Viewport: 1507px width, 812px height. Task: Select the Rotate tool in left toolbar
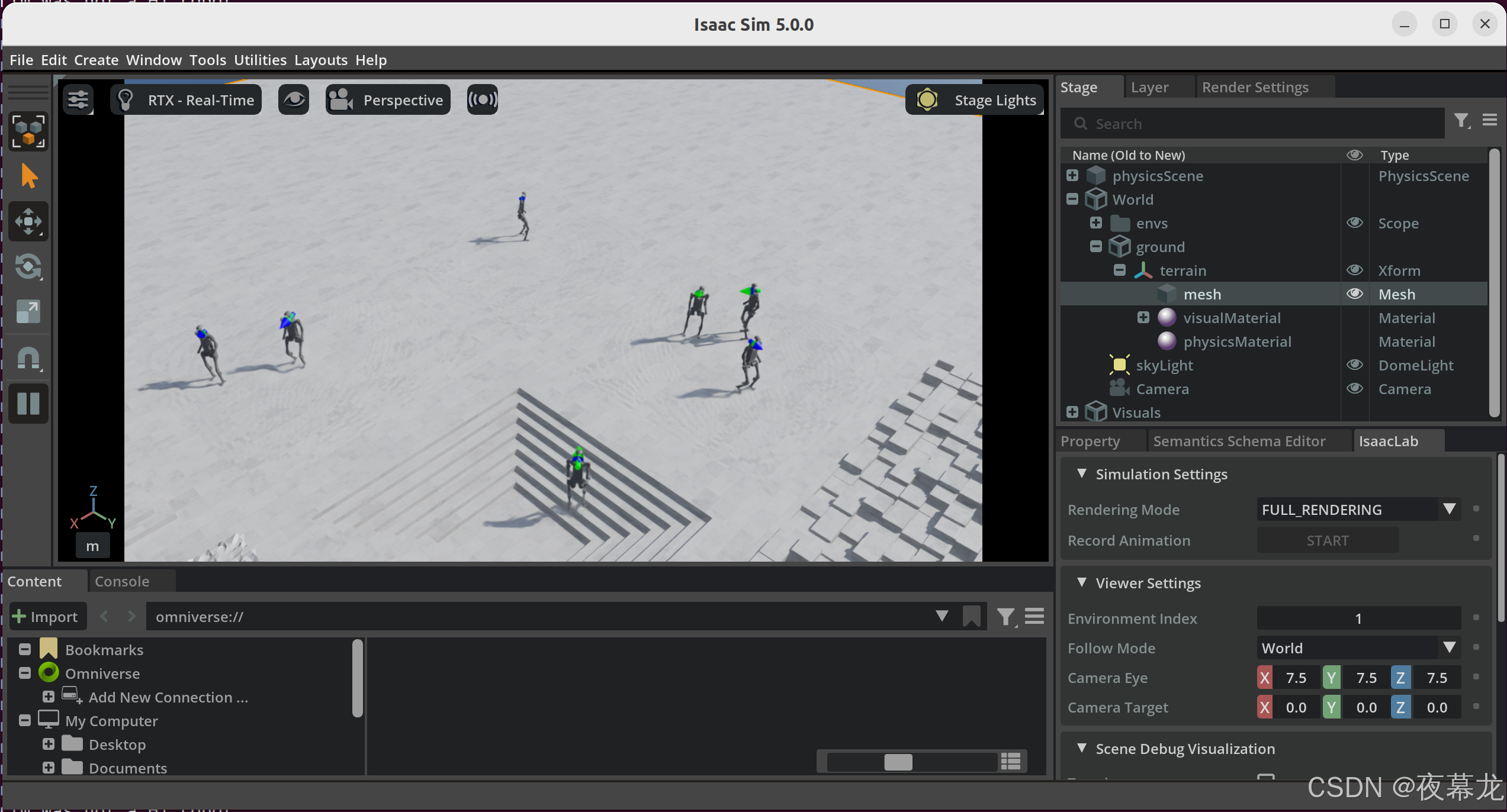click(28, 267)
